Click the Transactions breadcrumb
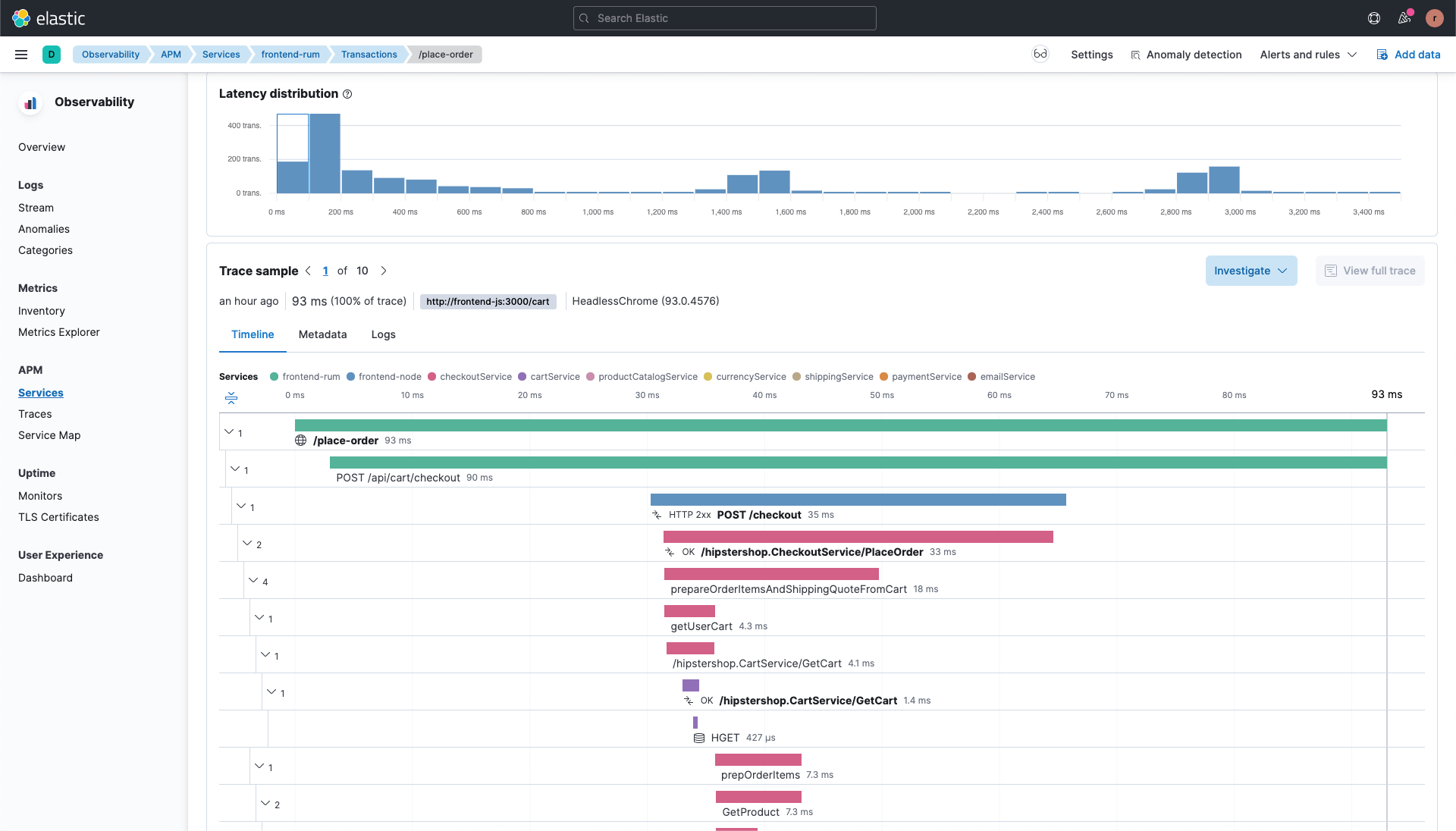 369,55
